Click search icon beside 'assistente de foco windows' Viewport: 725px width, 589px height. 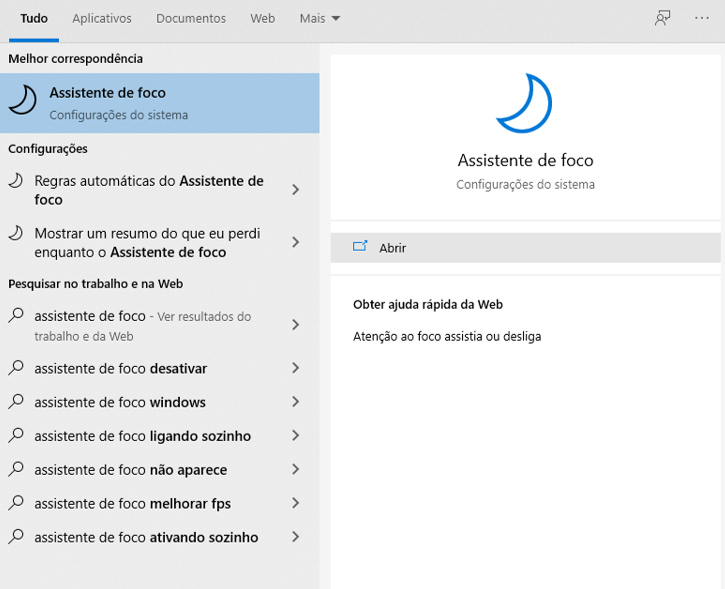(x=16, y=402)
